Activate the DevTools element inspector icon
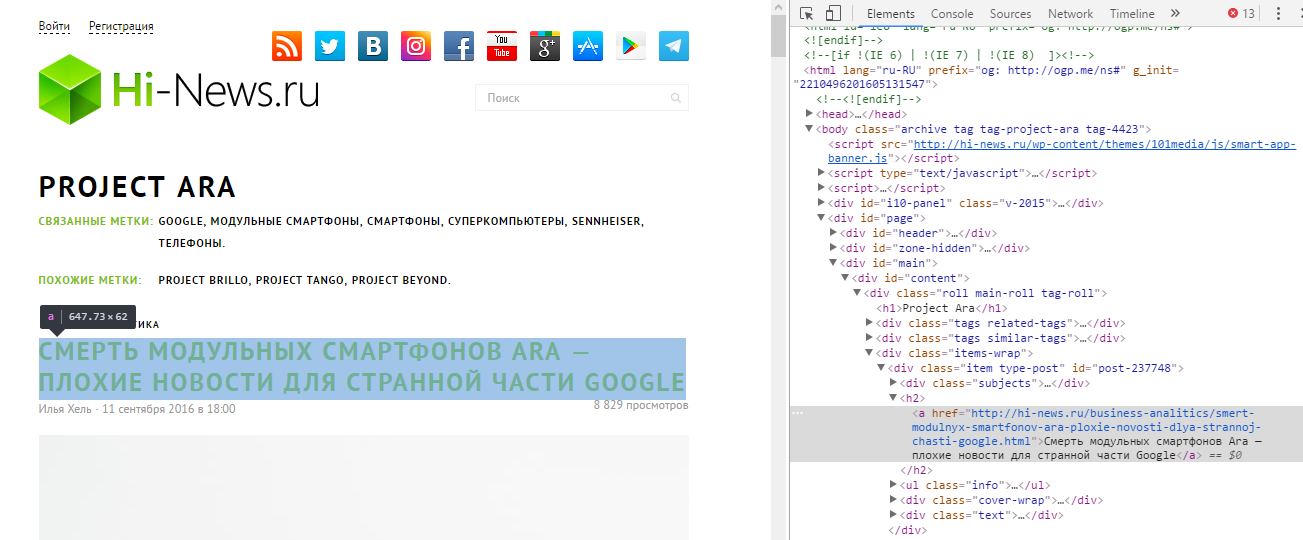This screenshot has height=540, width=1303. coord(807,13)
